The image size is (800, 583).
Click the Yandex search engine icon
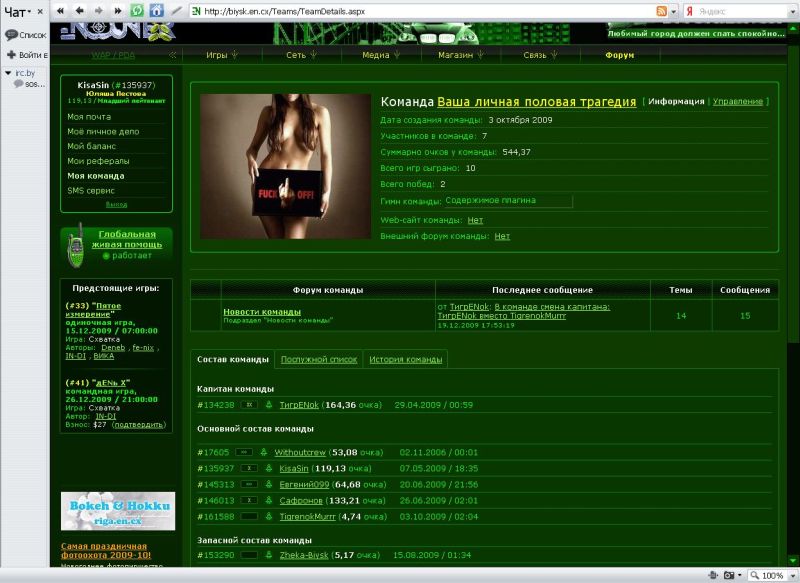click(689, 11)
